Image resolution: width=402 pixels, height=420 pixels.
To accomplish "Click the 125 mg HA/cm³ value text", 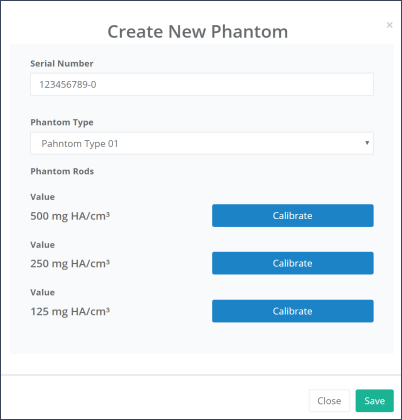I will (x=70, y=311).
